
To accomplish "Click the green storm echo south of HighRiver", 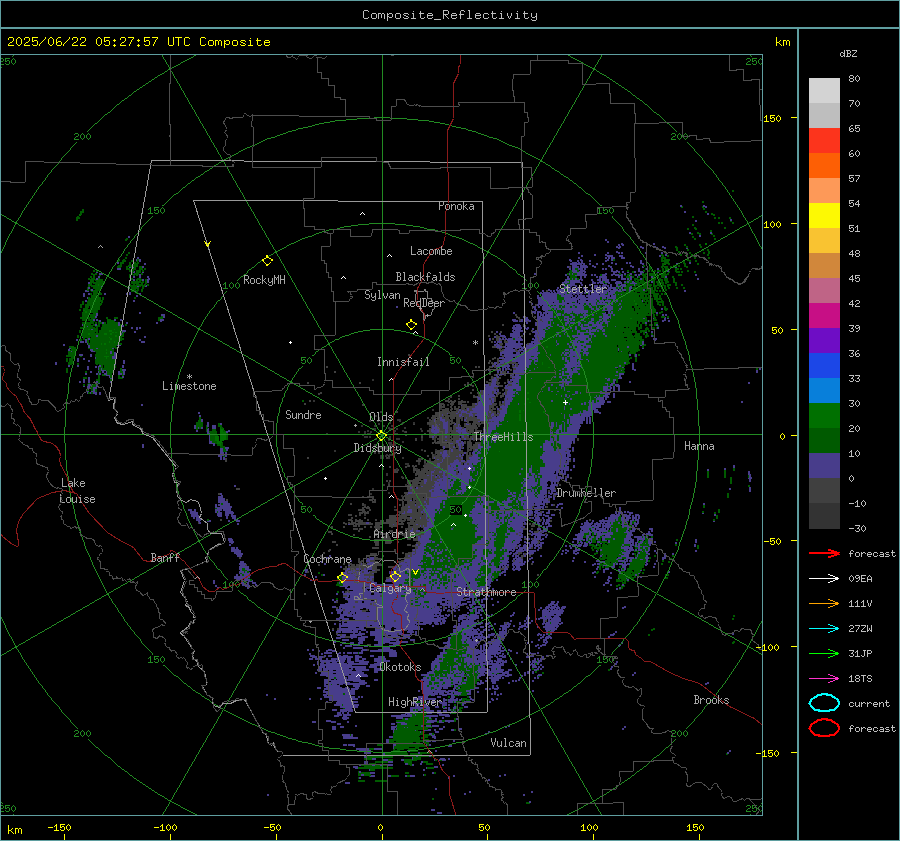I will pyautogui.click(x=409, y=731).
